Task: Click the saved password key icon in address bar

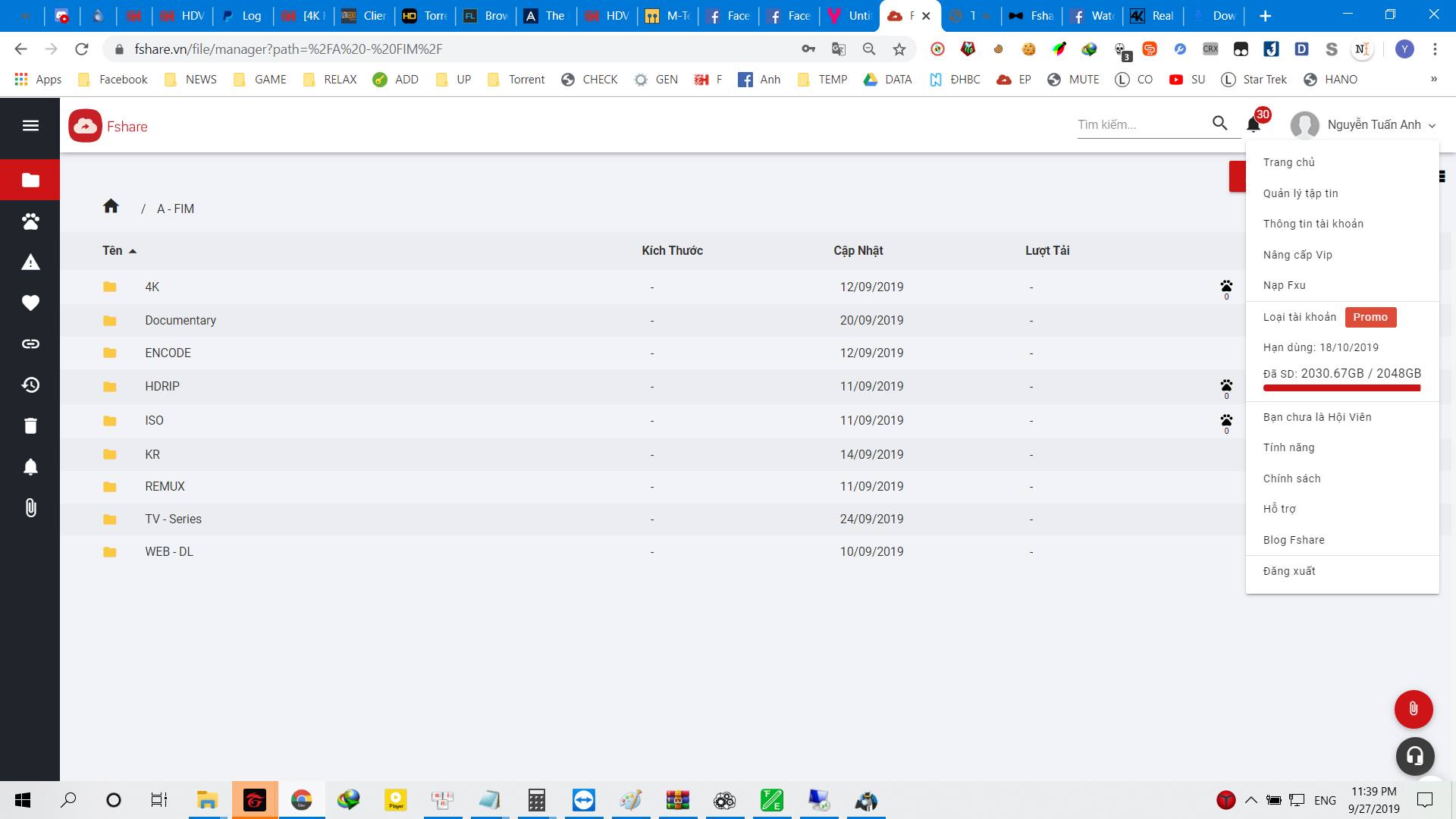Action: 808,49
